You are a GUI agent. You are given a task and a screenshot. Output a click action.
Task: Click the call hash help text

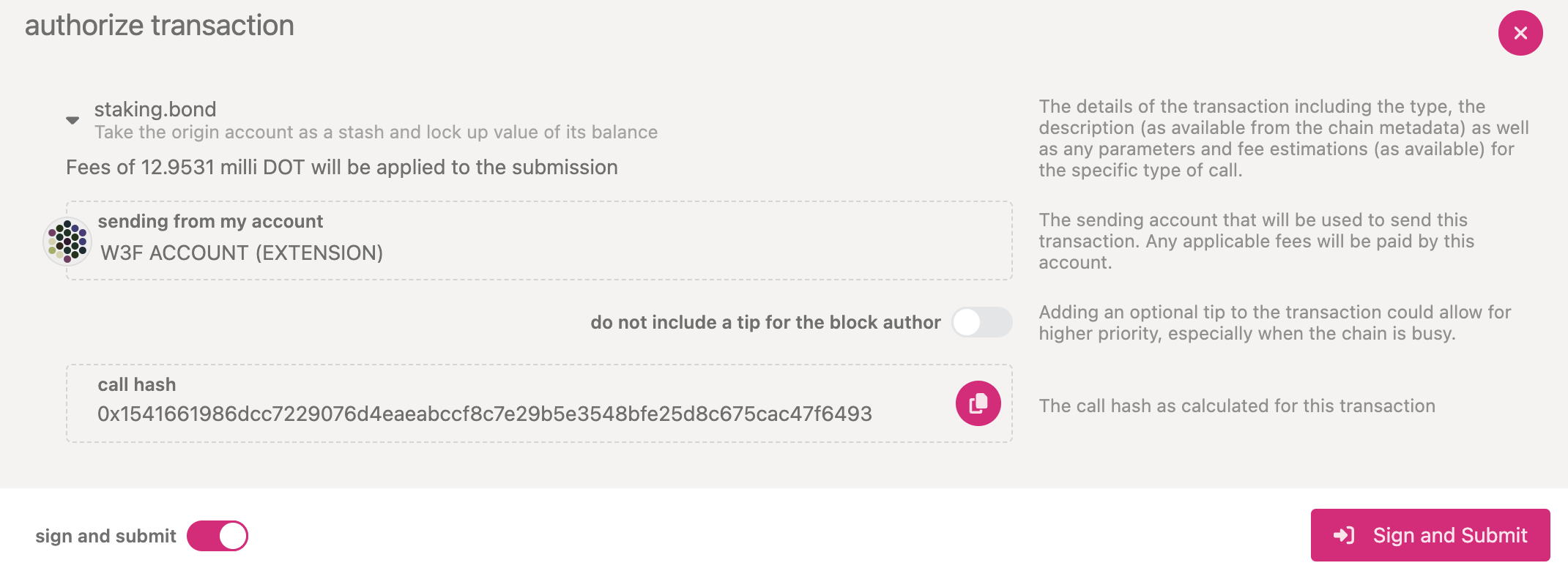click(1237, 406)
